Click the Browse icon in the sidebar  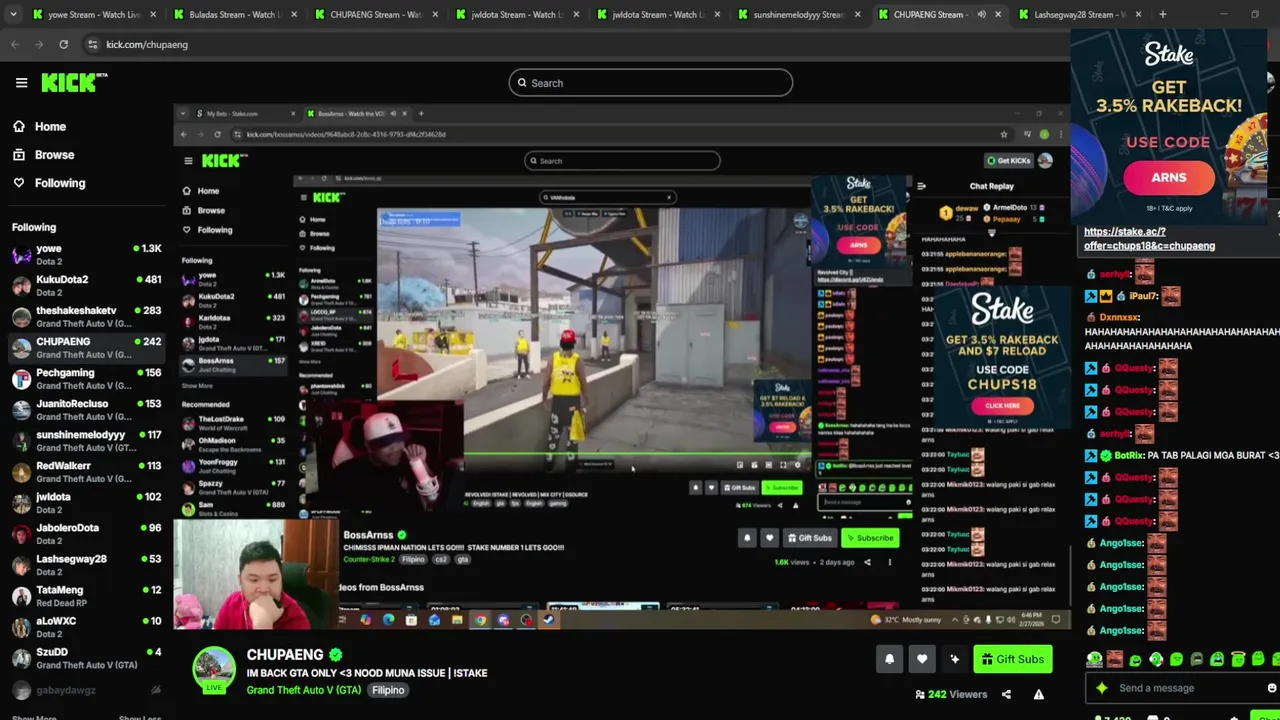19,155
